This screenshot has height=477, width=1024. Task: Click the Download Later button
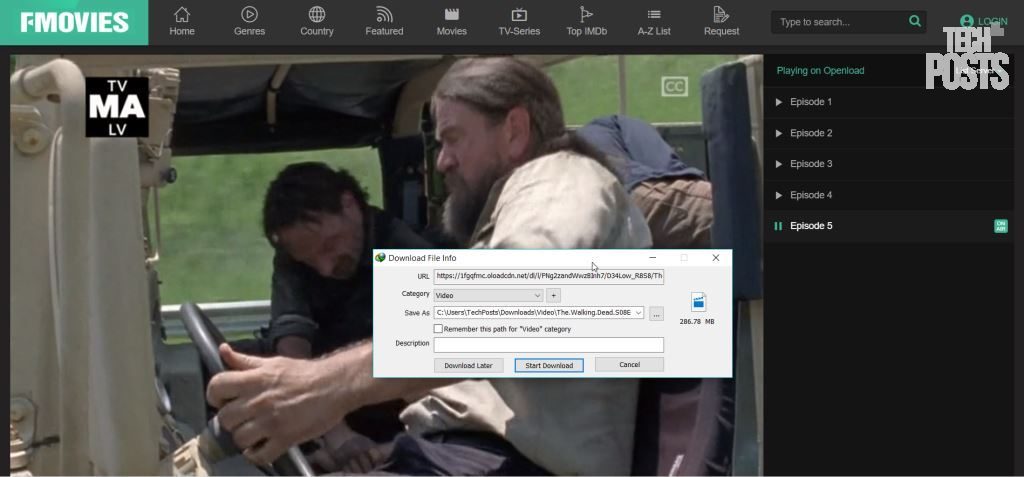468,365
